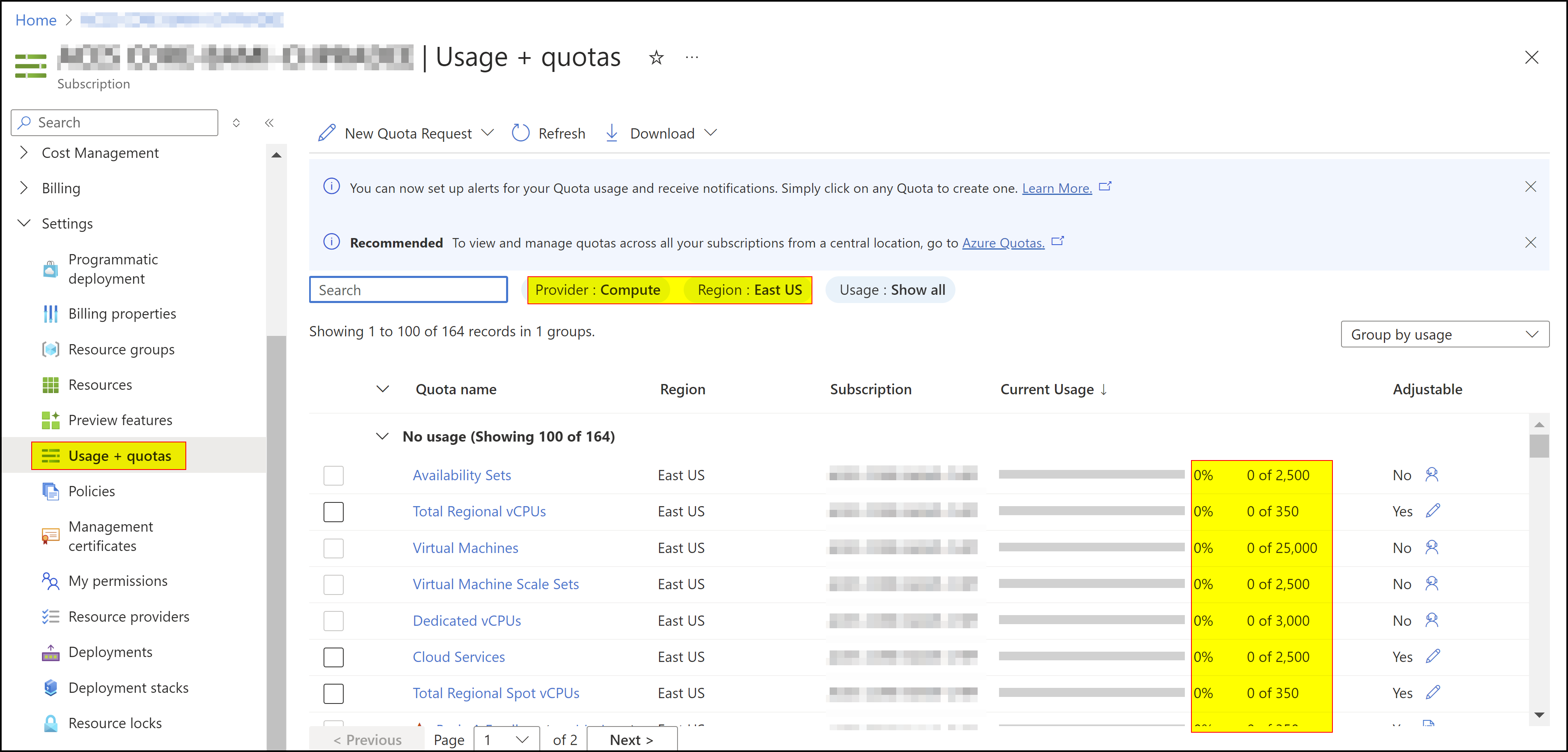Check the Virtual Machine Scale Sets checkbox
Viewport: 1568px width, 752px height.
[333, 584]
